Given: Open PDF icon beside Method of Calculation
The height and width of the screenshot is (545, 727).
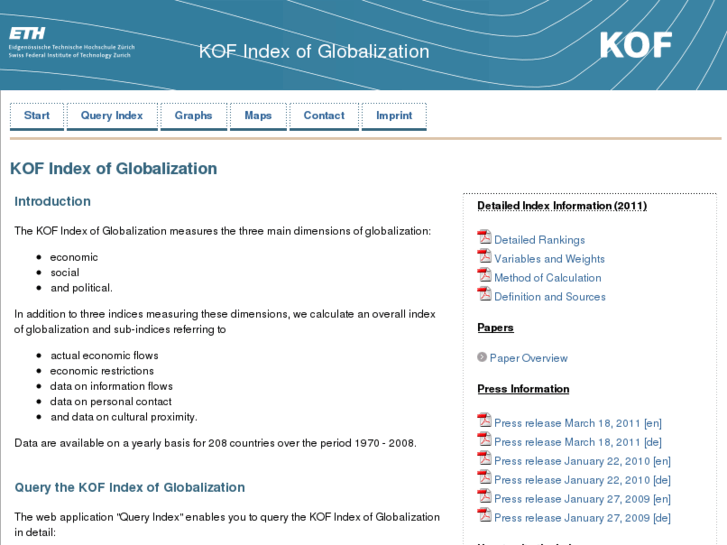Looking at the screenshot, I should point(485,275).
